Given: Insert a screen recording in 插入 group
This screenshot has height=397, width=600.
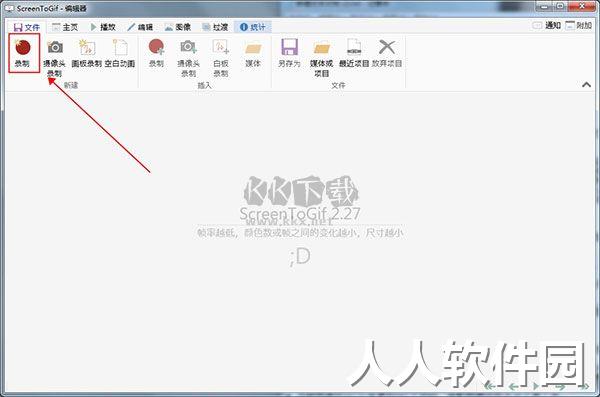Looking at the screenshot, I should click(157, 53).
